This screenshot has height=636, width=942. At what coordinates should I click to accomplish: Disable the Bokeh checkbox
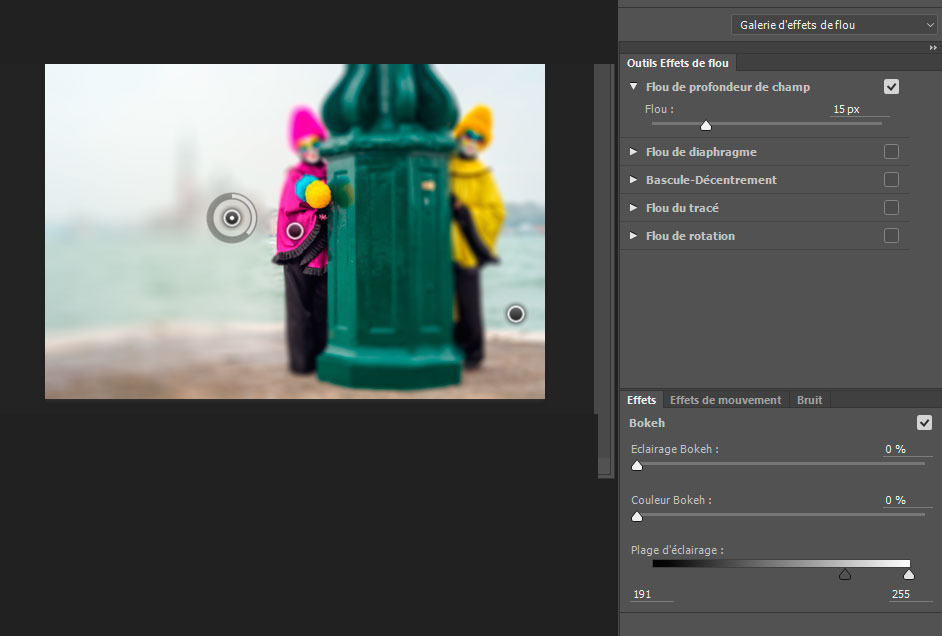(924, 423)
